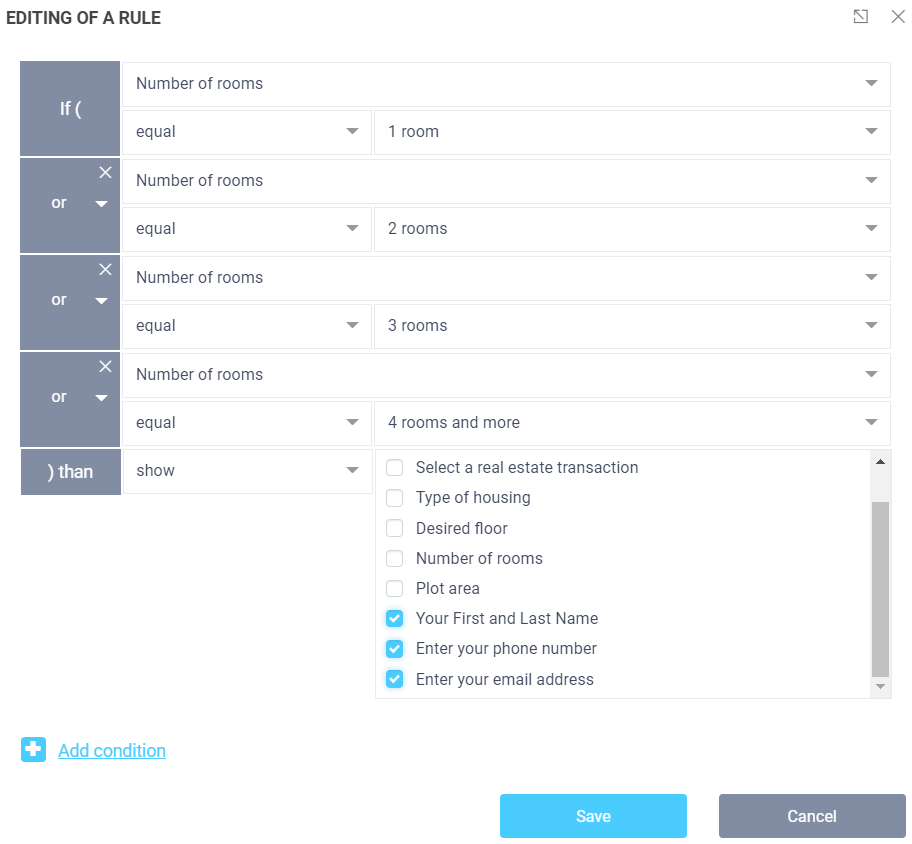Check the 'Plot area' checkbox
Image resolution: width=912 pixels, height=844 pixels.
[x=395, y=589]
